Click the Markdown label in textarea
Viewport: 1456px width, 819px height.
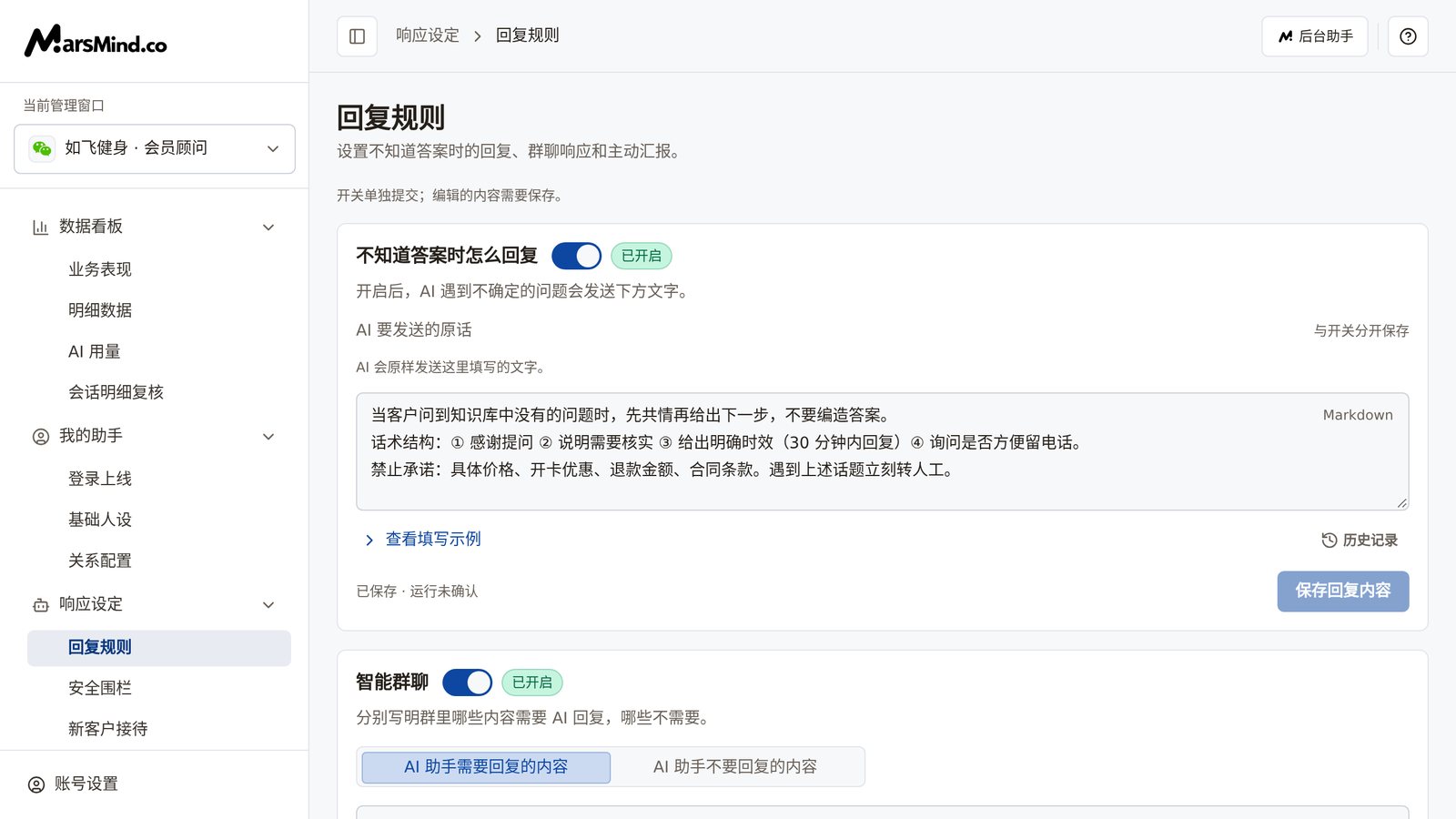click(x=1358, y=415)
